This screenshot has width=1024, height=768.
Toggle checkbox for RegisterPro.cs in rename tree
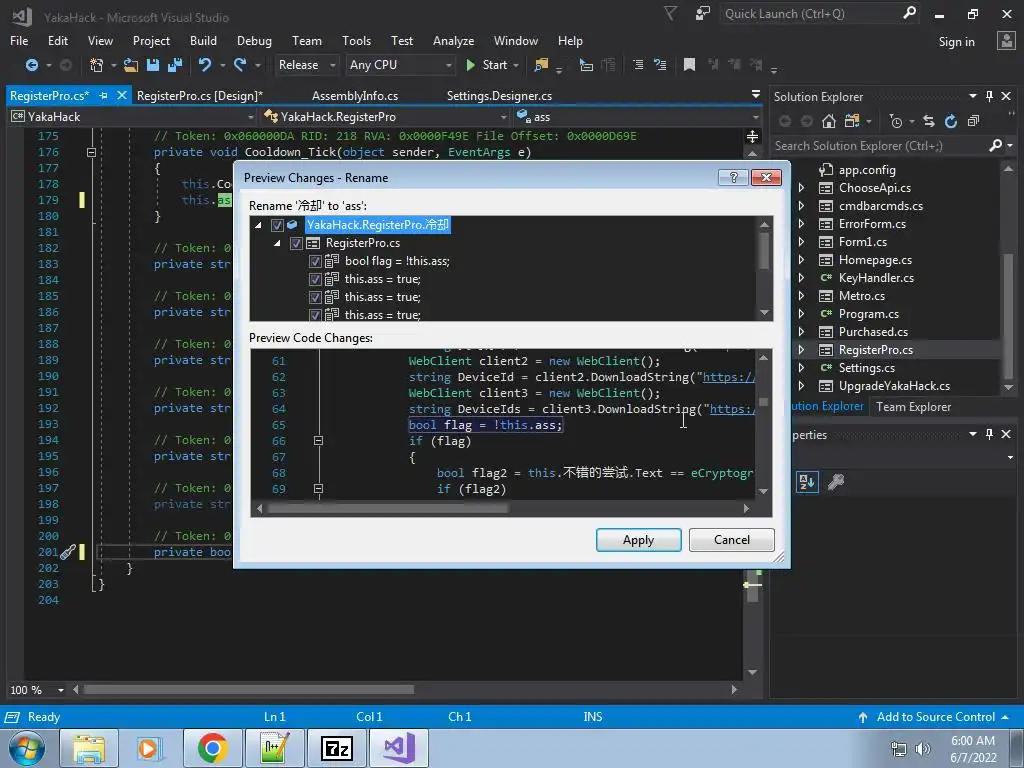[296, 243]
